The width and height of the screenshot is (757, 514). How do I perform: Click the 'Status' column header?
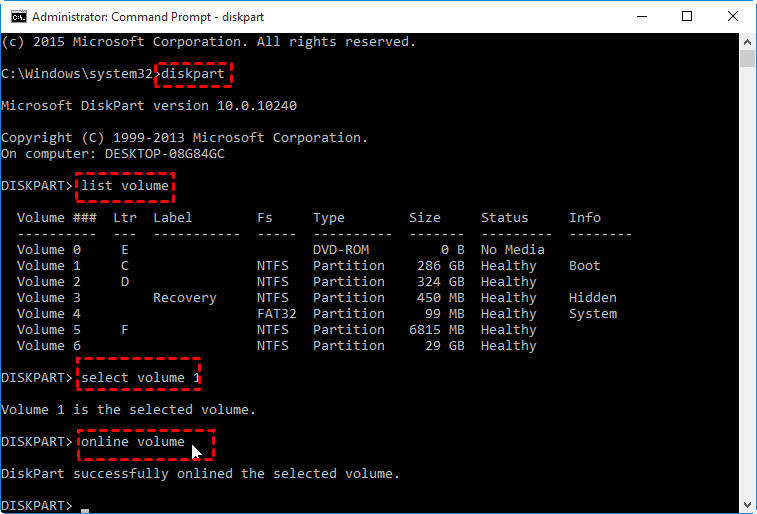[505, 218]
